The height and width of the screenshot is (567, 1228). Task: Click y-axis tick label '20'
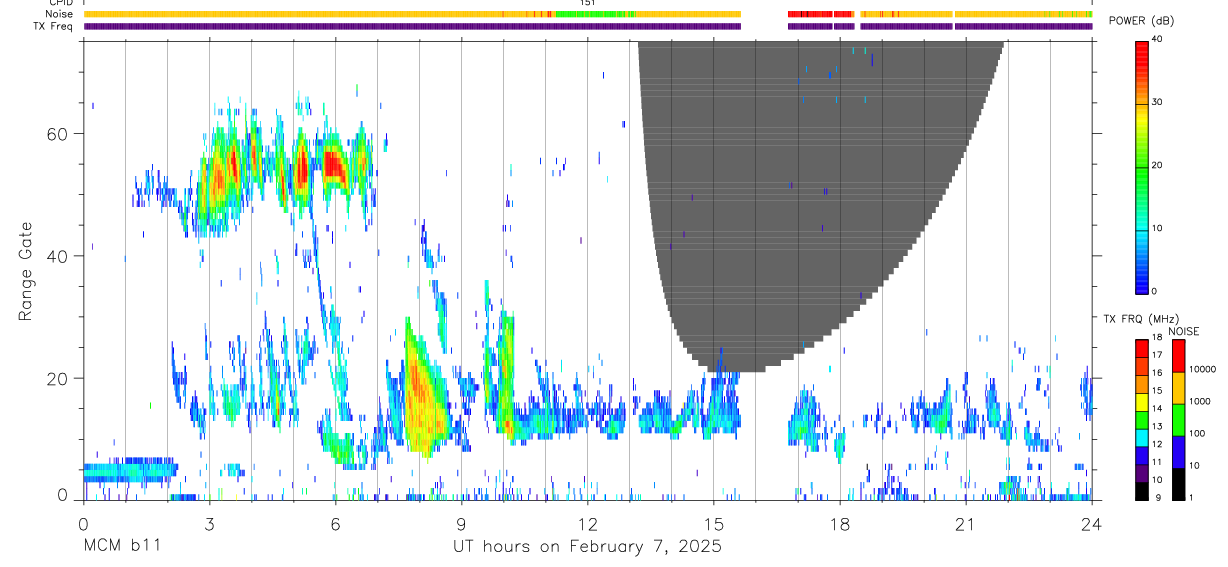click(57, 379)
